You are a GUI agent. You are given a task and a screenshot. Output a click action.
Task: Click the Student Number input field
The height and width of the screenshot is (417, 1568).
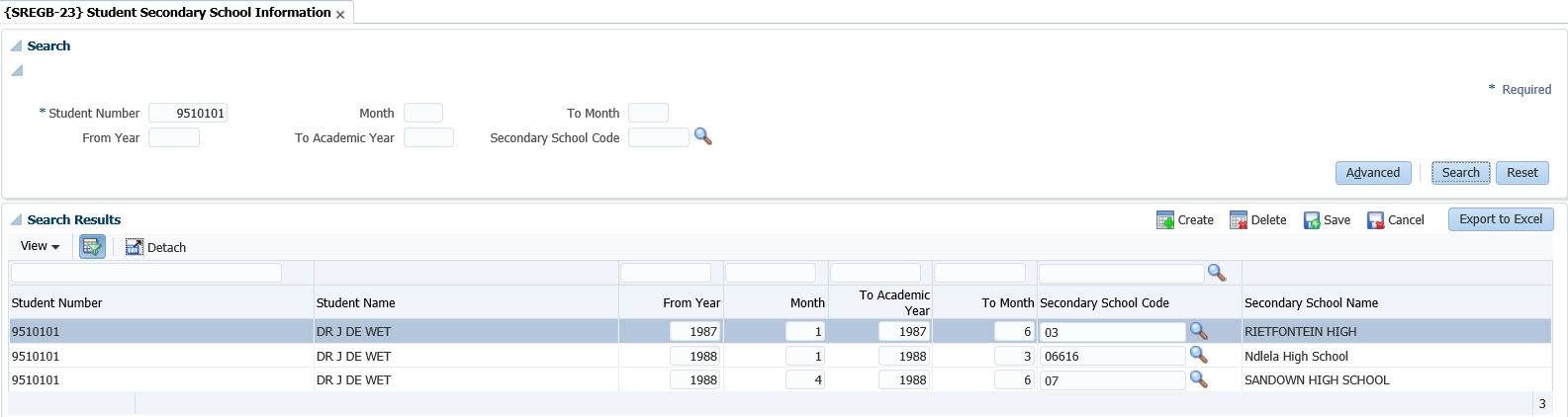click(188, 113)
